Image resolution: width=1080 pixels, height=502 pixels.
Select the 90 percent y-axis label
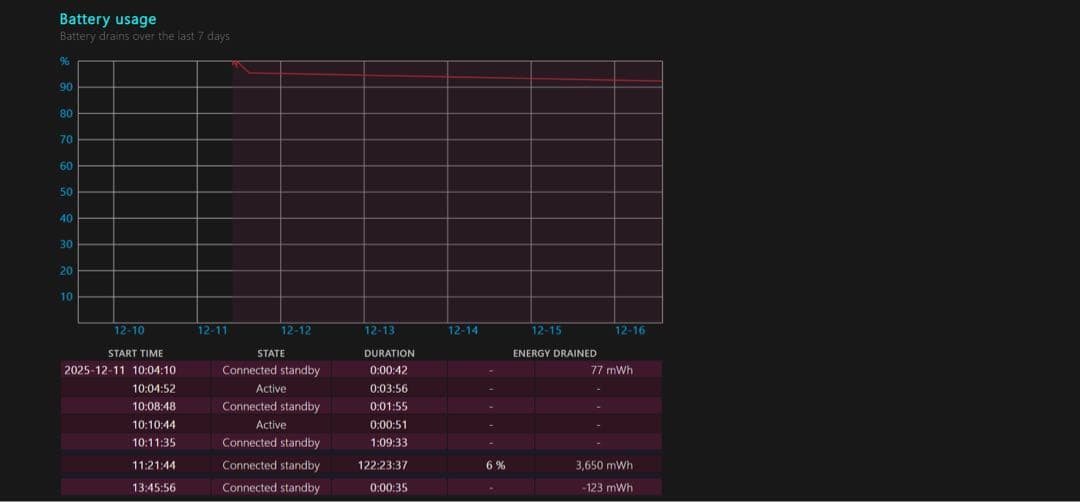click(x=66, y=88)
